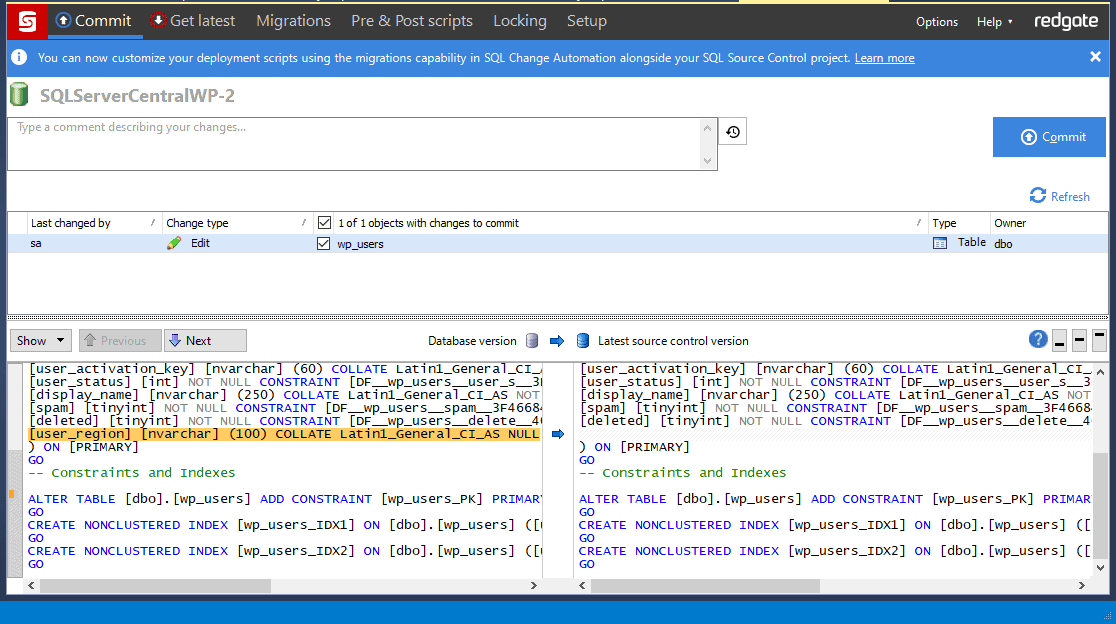Open the Show dropdown menu
Viewport: 1116px width, 624px height.
click(40, 340)
